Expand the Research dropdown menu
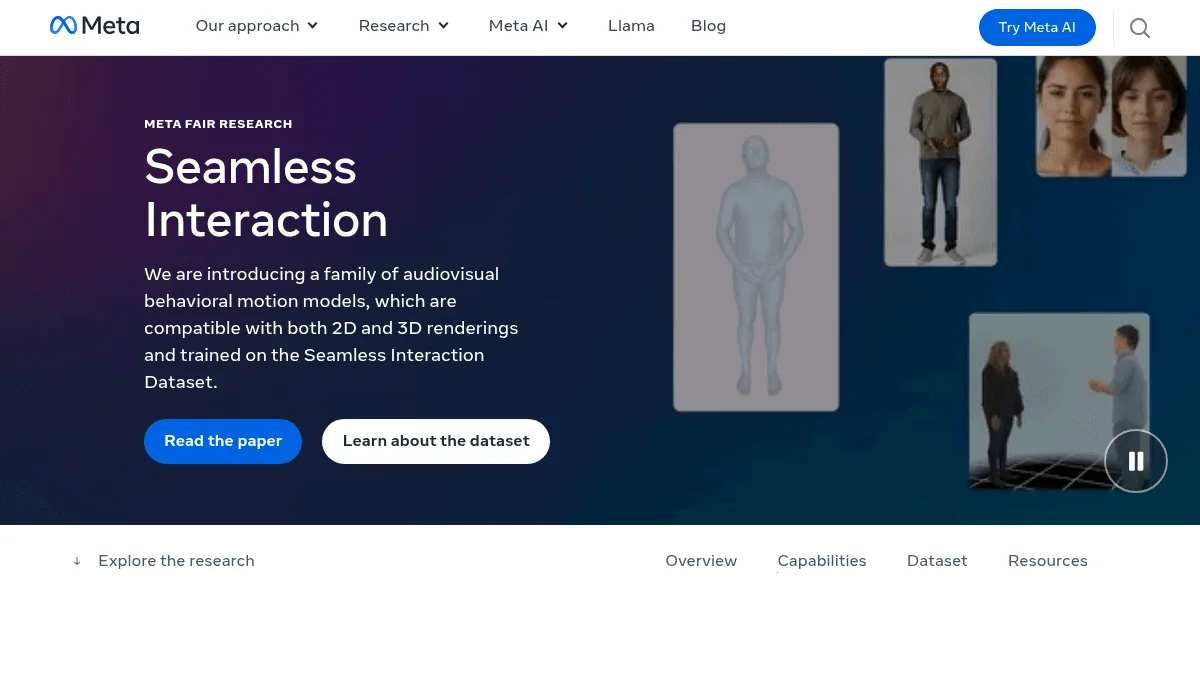This screenshot has width=1200, height=675. [x=403, y=26]
